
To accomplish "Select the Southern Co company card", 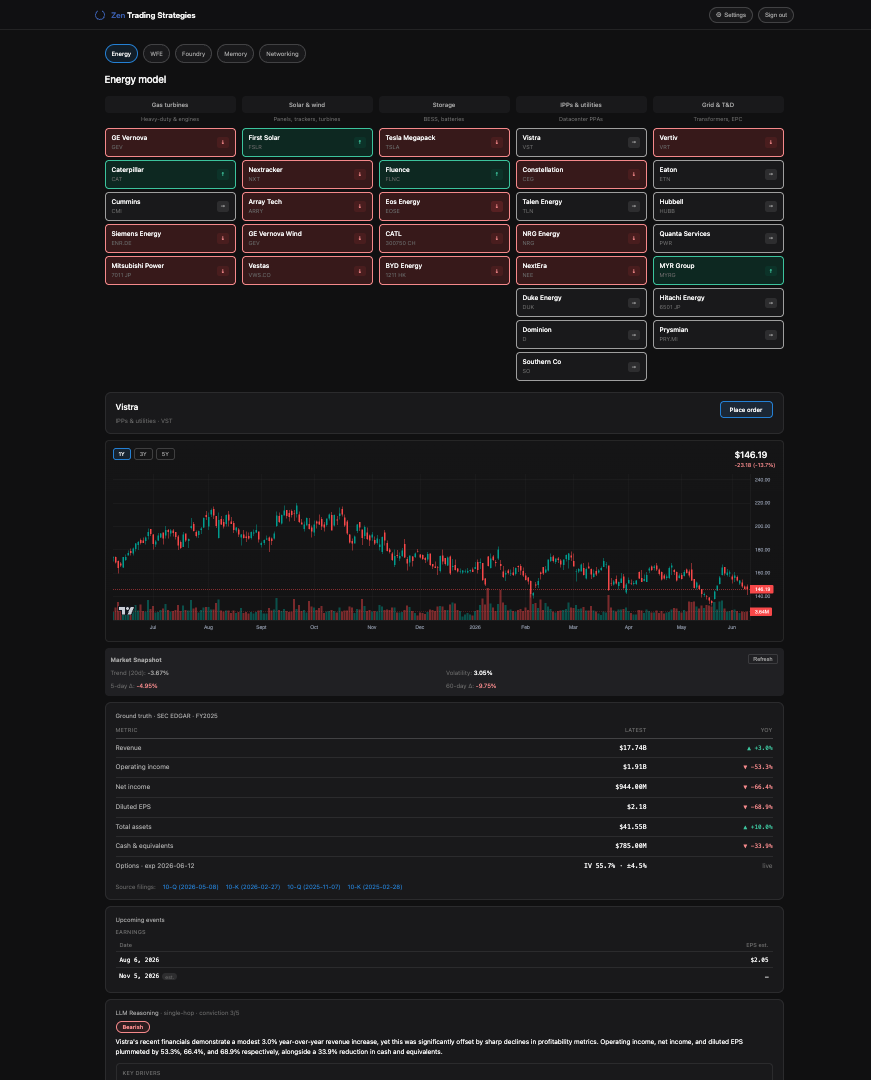I will [581, 366].
